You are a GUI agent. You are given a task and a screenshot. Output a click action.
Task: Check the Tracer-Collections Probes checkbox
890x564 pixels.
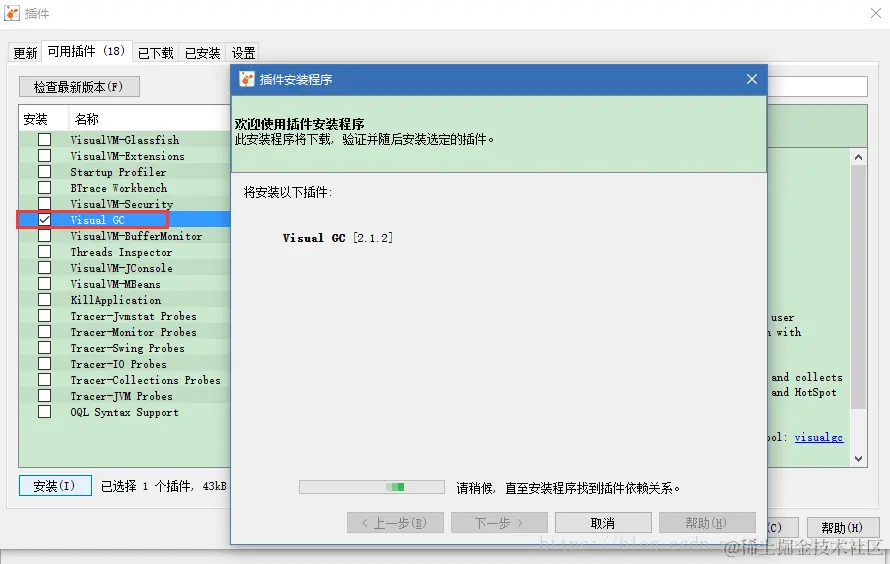[x=44, y=379]
